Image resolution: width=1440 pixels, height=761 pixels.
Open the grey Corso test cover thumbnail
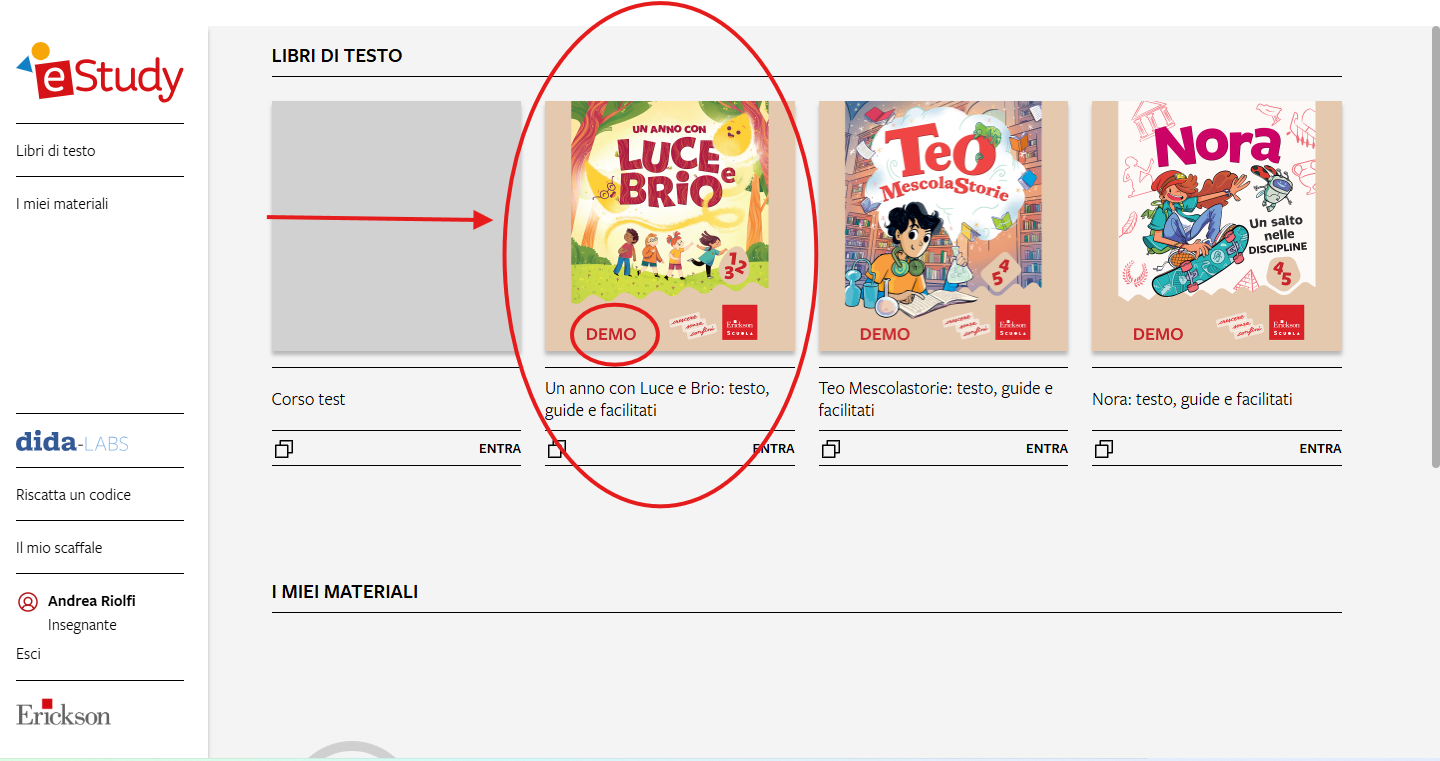pos(396,226)
